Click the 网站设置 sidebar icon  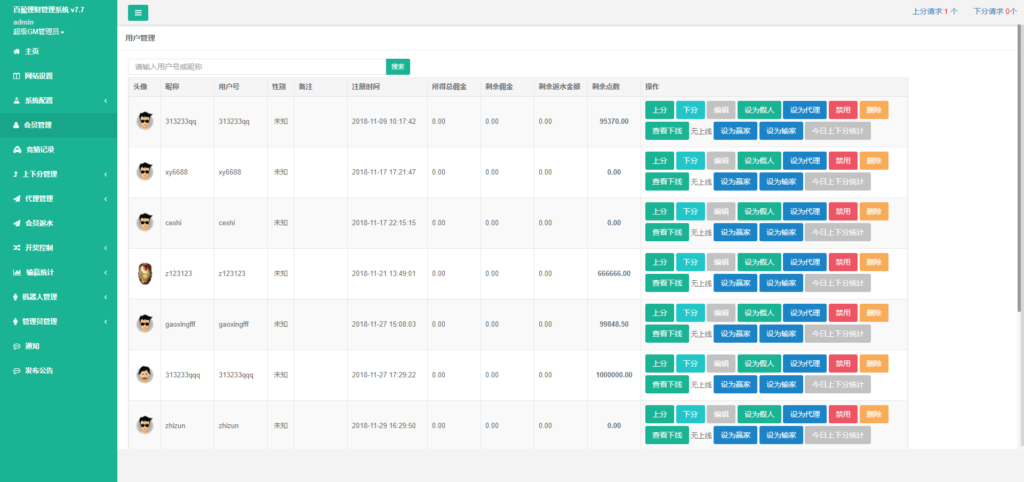tap(16, 76)
